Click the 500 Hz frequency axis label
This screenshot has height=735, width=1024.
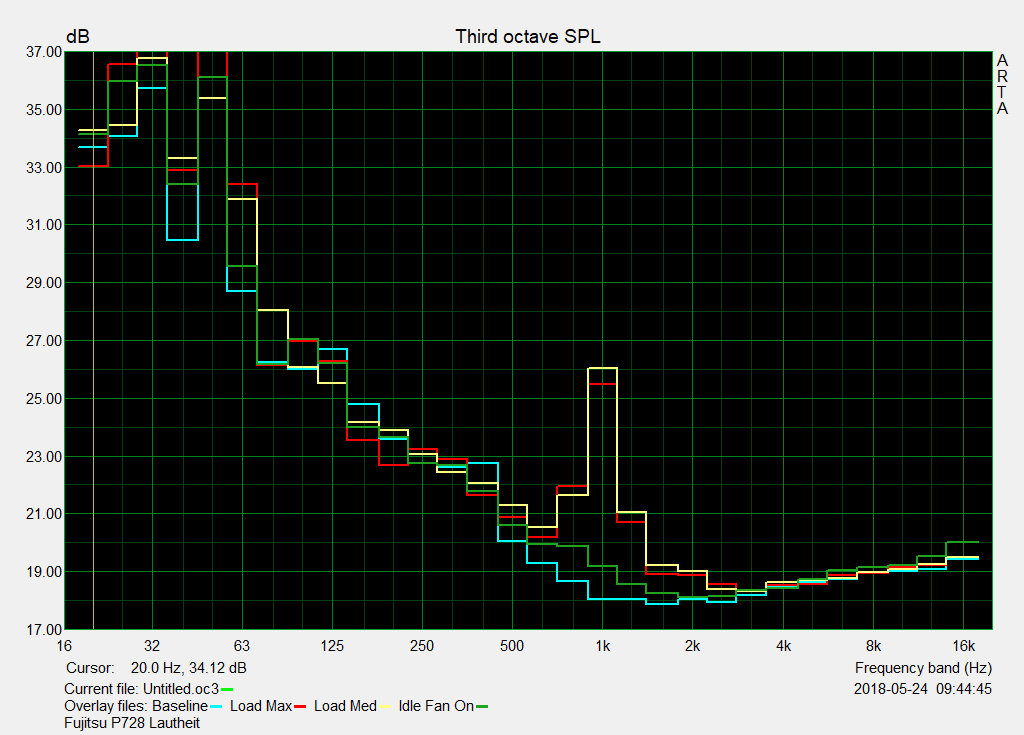512,646
